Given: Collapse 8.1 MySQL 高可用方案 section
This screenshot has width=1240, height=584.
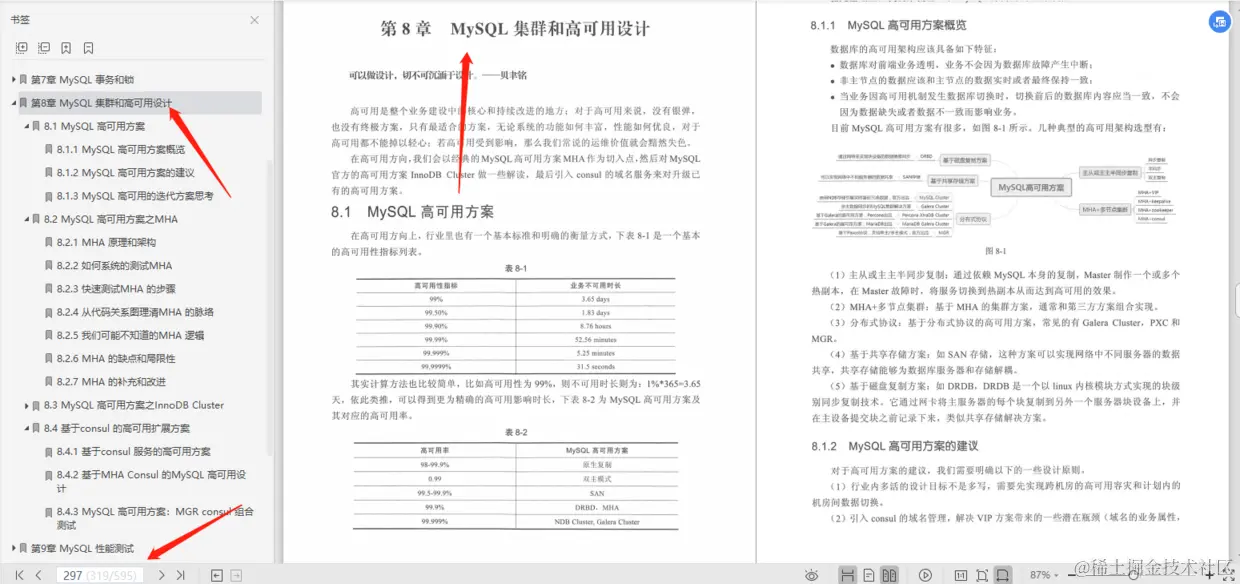Looking at the screenshot, I should pyautogui.click(x=27, y=126).
